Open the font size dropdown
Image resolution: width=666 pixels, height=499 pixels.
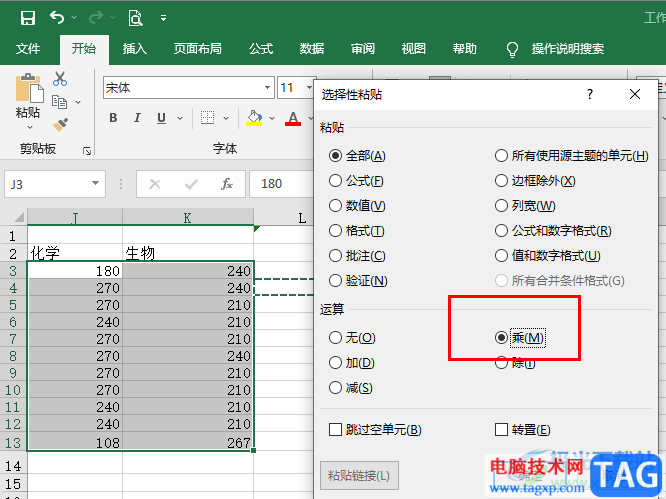[309, 88]
